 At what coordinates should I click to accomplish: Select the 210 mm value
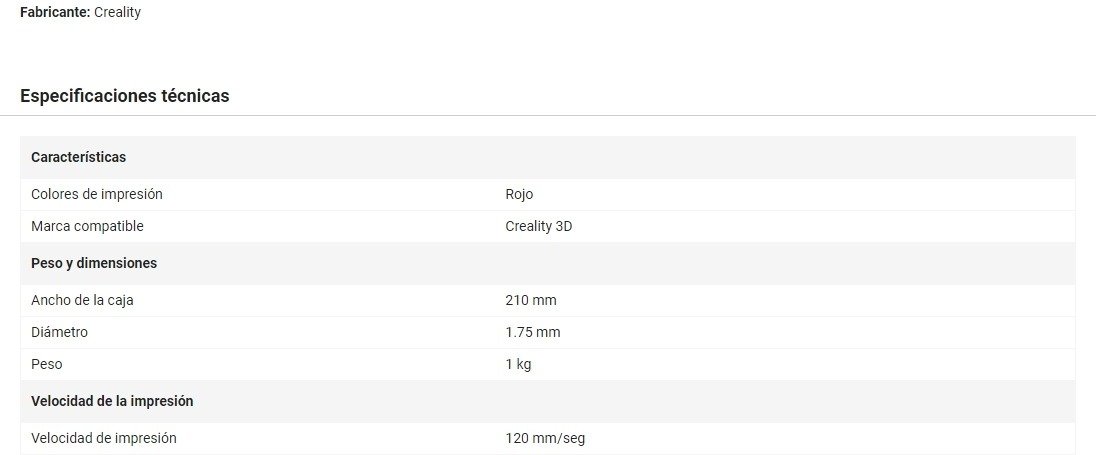(x=531, y=300)
